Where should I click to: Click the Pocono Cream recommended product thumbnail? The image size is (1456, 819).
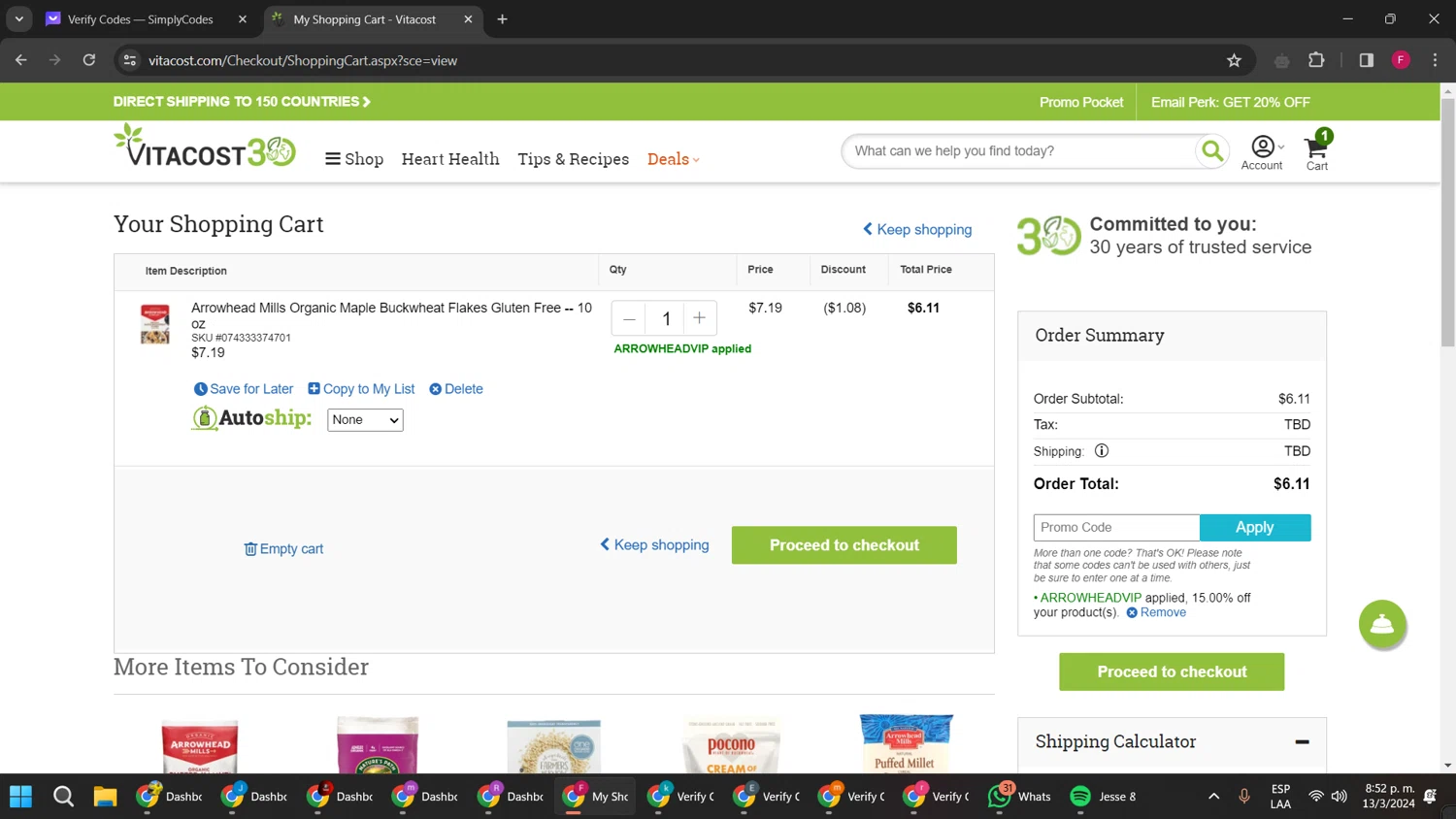732,745
